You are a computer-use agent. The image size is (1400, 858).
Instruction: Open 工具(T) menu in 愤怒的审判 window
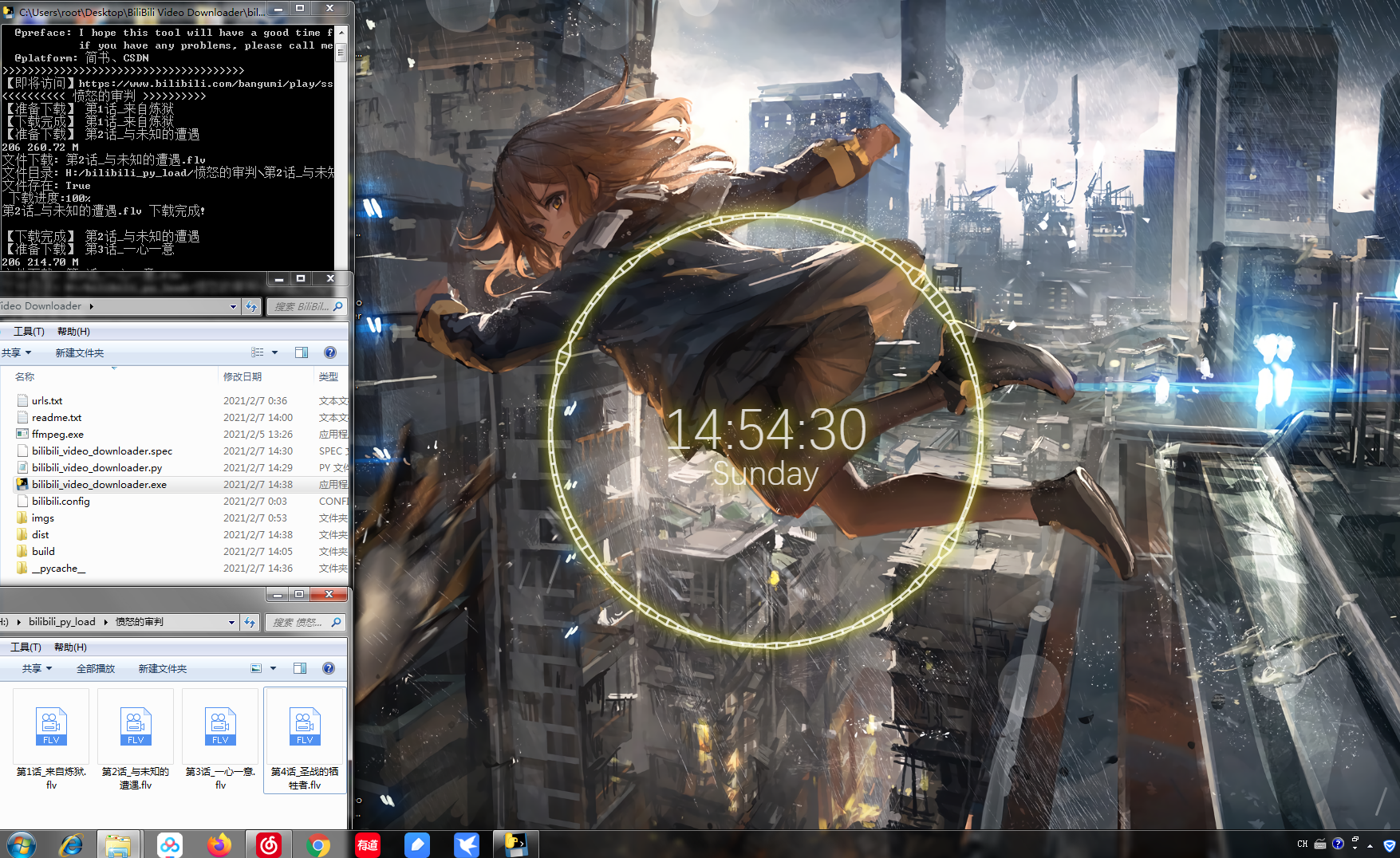26,647
